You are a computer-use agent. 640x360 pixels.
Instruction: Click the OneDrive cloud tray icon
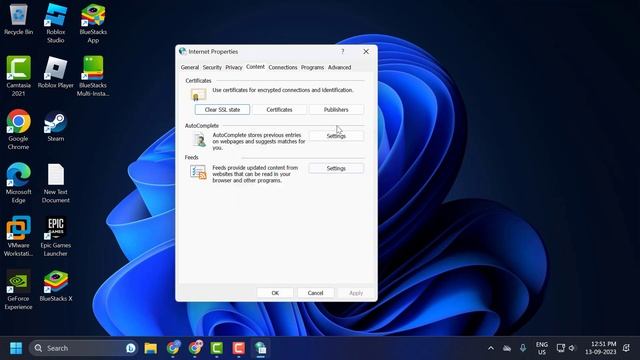coord(507,348)
